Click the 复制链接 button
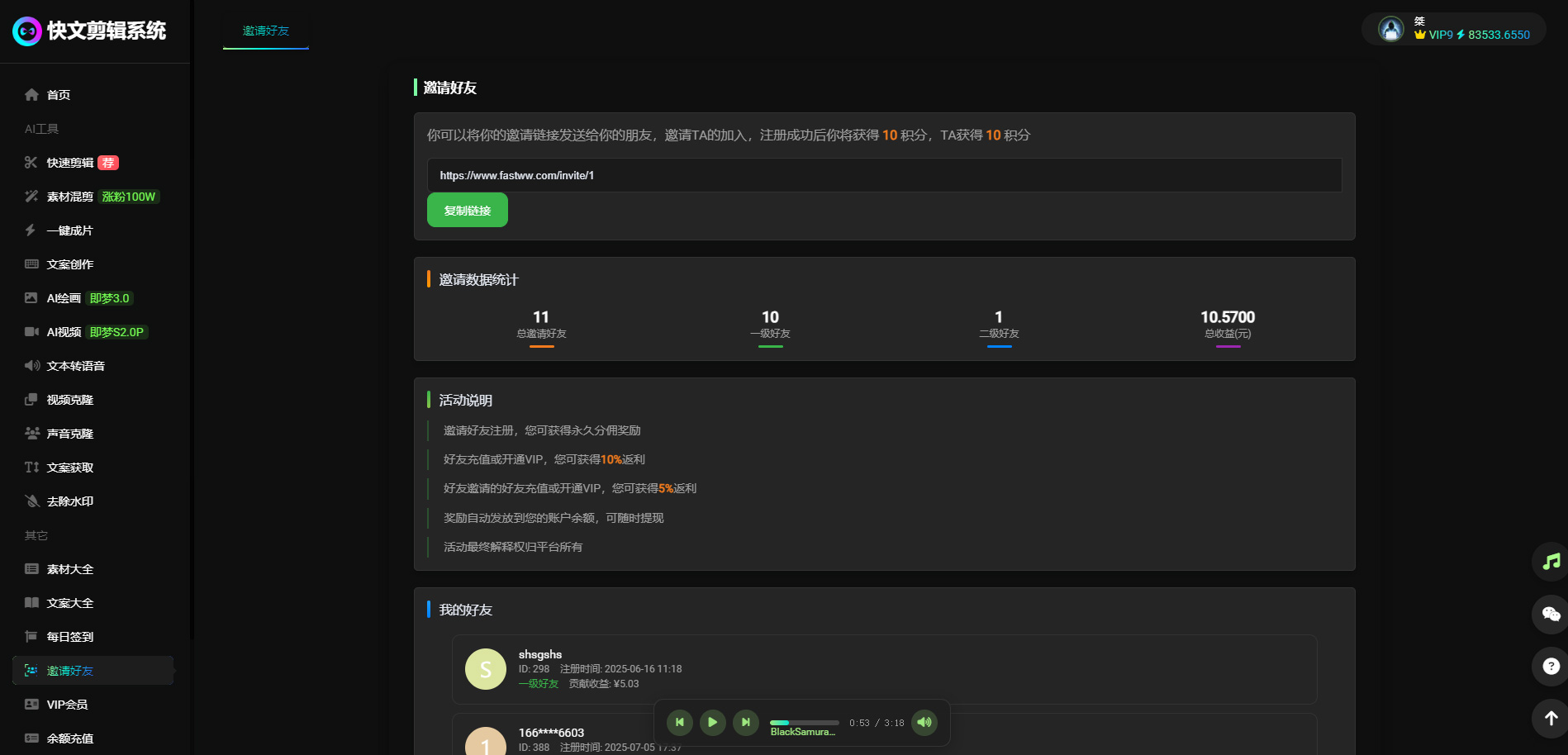 [467, 211]
